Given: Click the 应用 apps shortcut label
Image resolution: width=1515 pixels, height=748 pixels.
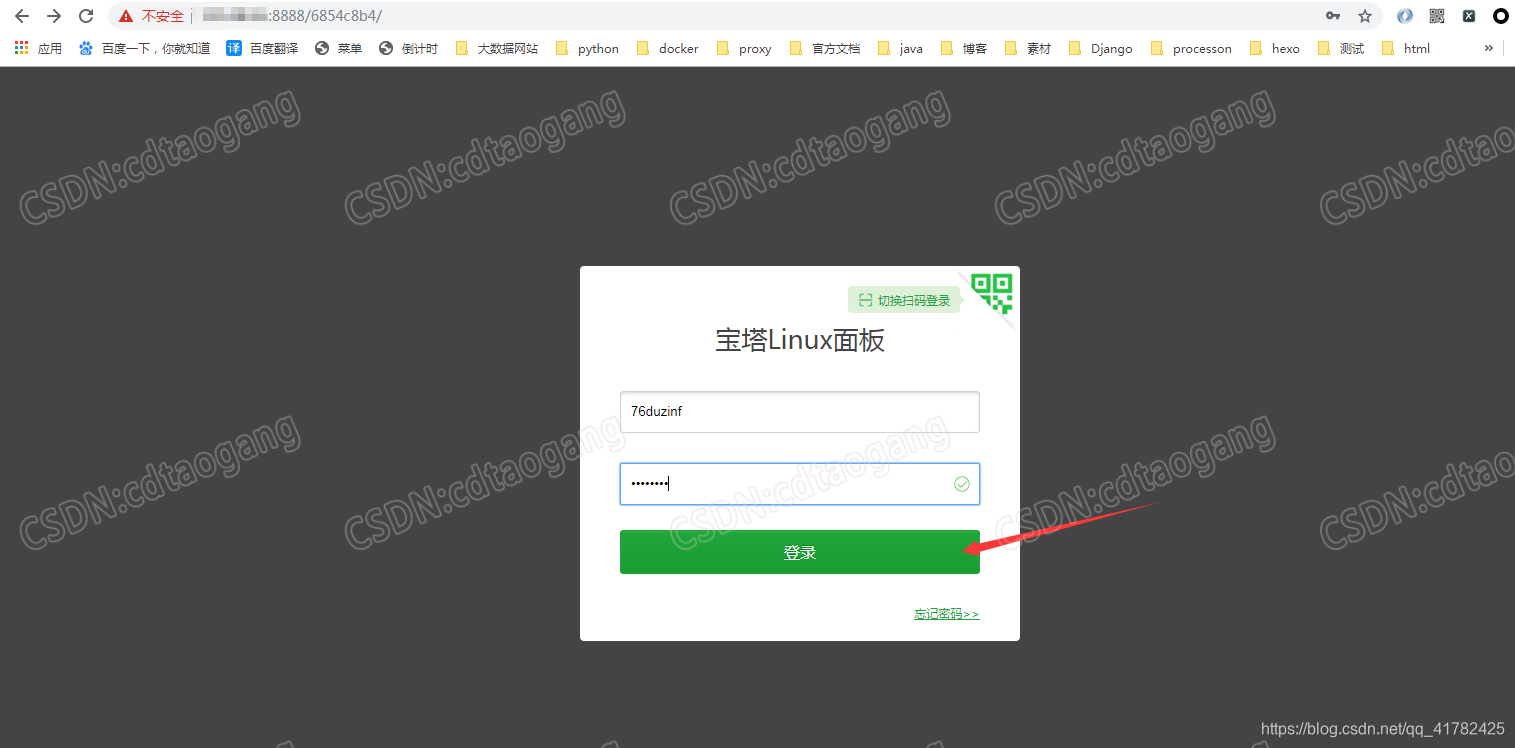Looking at the screenshot, I should pos(50,48).
